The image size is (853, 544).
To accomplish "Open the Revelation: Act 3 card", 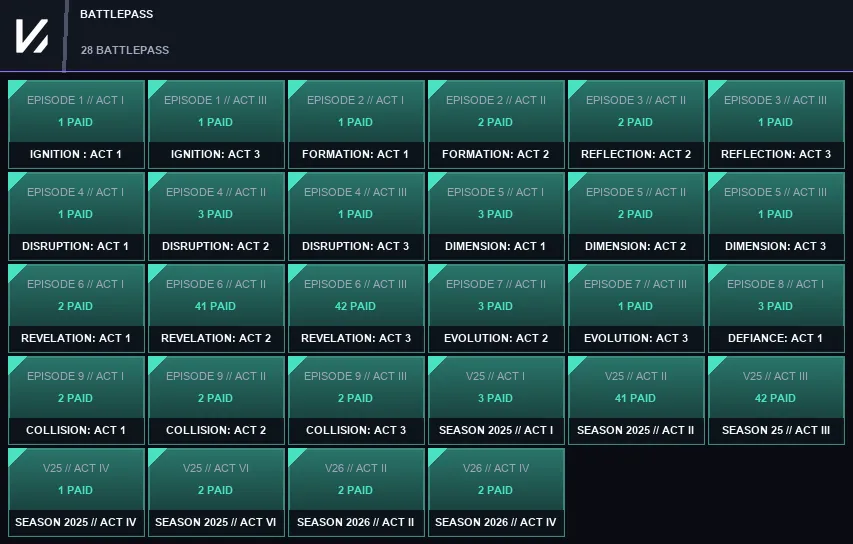I will (356, 308).
